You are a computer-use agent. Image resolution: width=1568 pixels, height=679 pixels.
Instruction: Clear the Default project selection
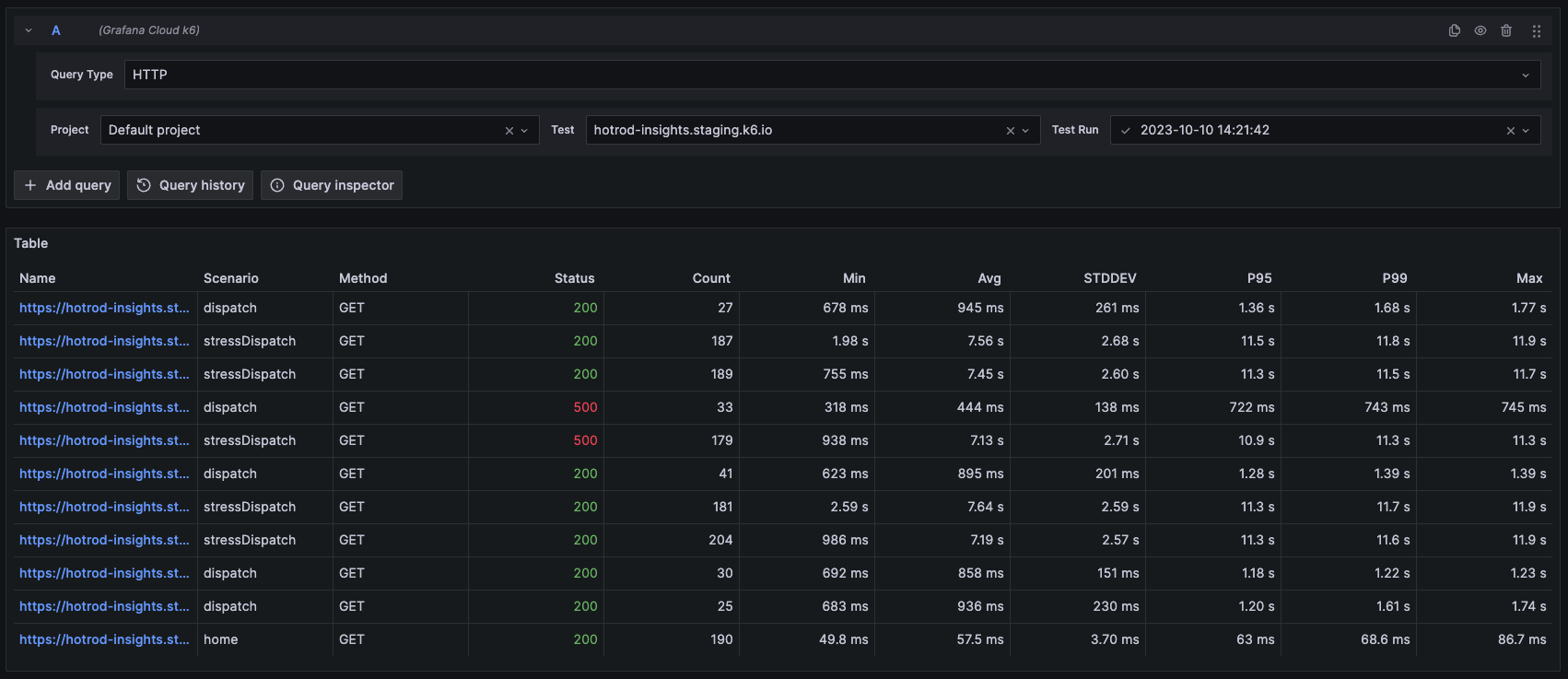point(509,131)
